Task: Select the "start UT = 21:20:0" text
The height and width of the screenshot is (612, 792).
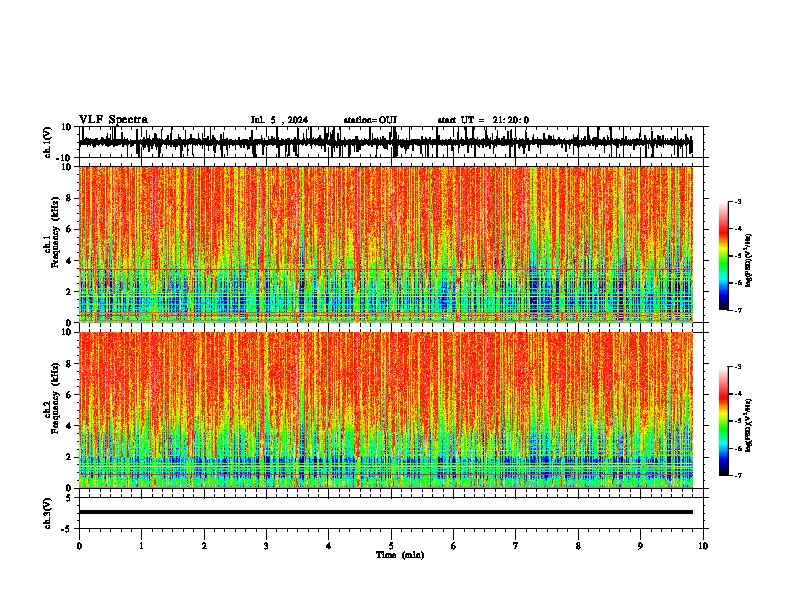Action: [x=483, y=120]
